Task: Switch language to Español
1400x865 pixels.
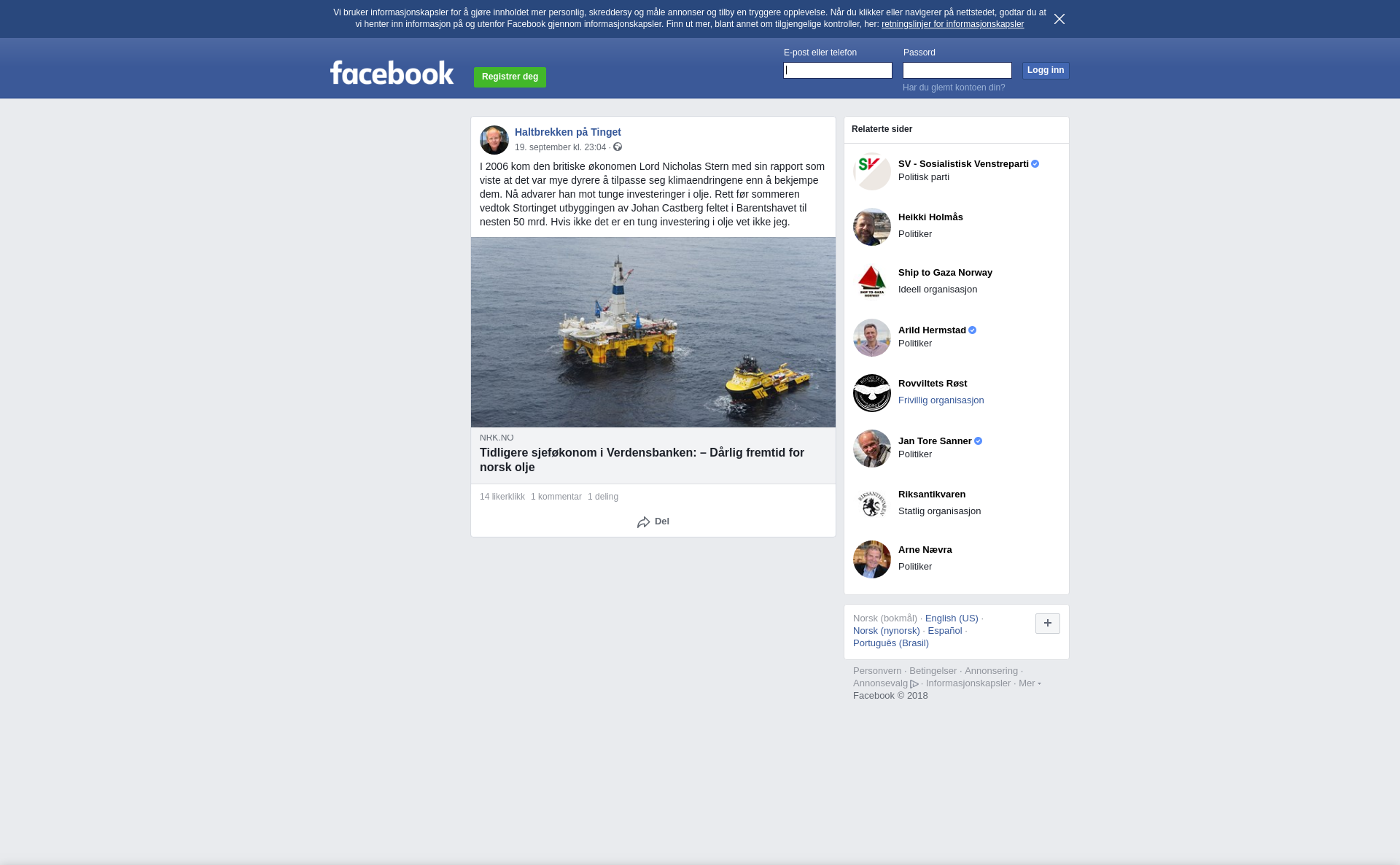Action: [x=945, y=631]
